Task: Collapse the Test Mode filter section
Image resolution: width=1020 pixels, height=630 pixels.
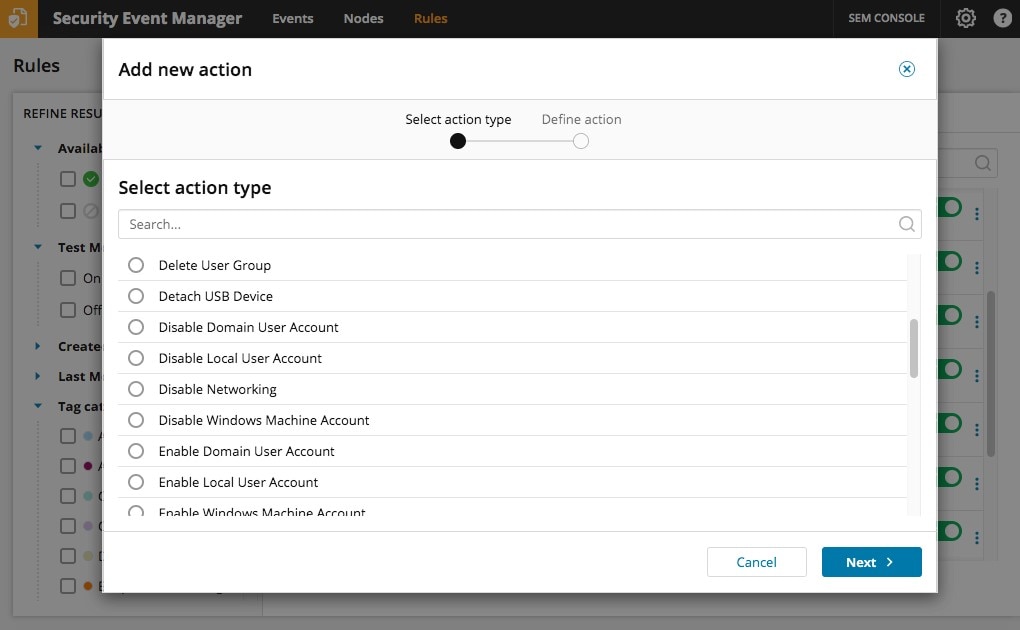Action: coord(38,247)
